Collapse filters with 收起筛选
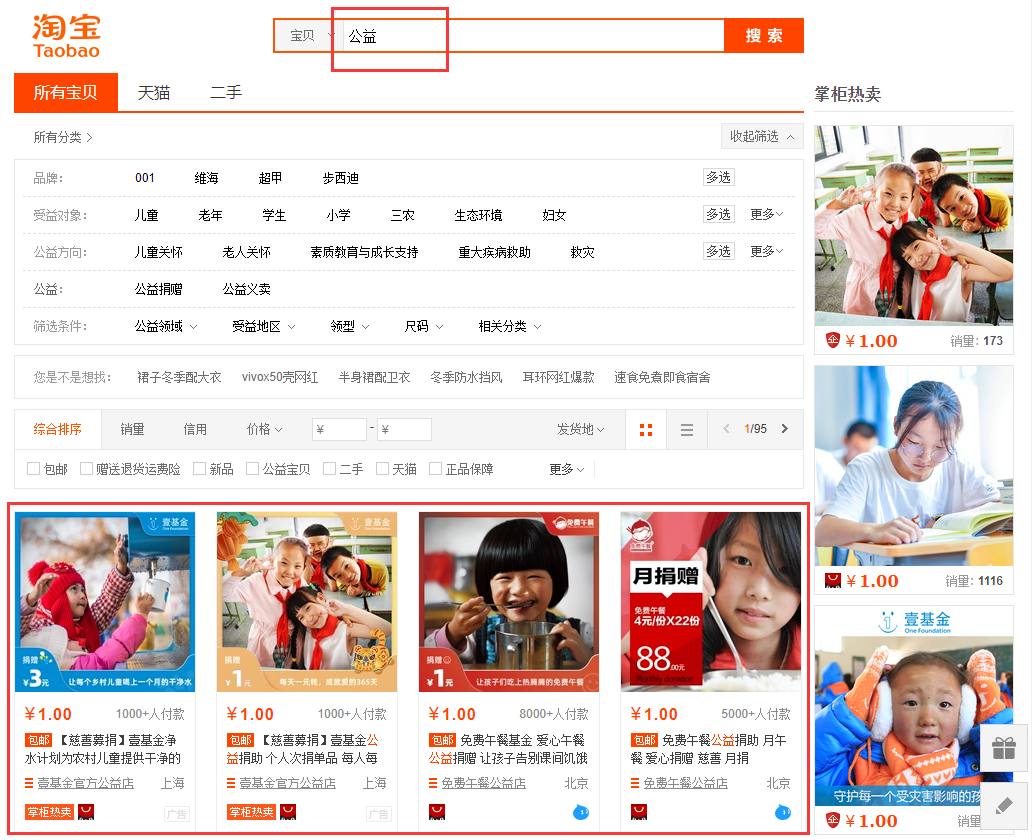Image resolution: width=1032 pixels, height=840 pixels. click(x=761, y=136)
